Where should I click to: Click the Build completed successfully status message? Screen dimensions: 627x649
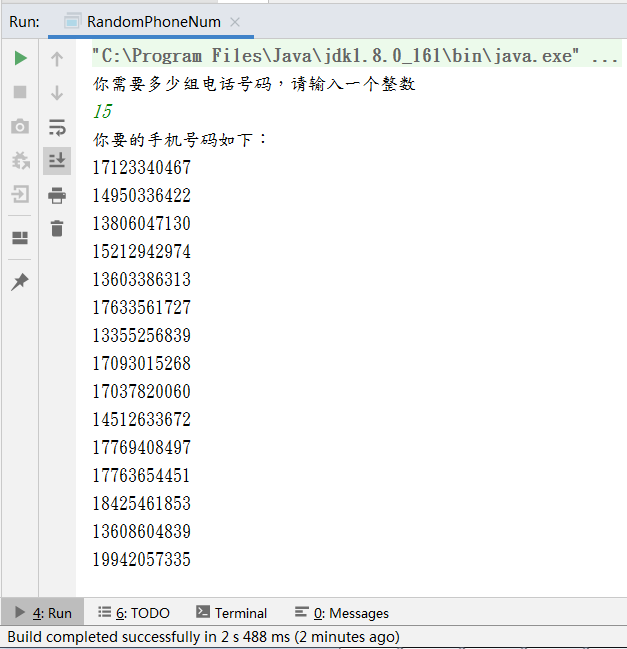(x=204, y=637)
